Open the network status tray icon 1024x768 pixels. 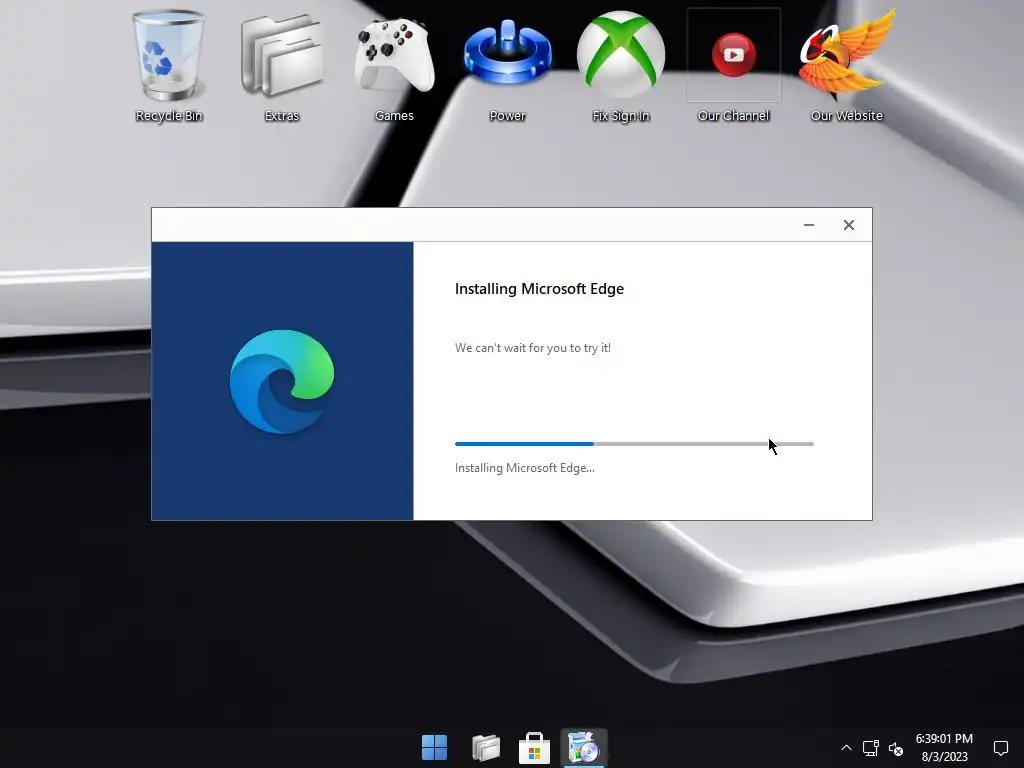click(871, 748)
